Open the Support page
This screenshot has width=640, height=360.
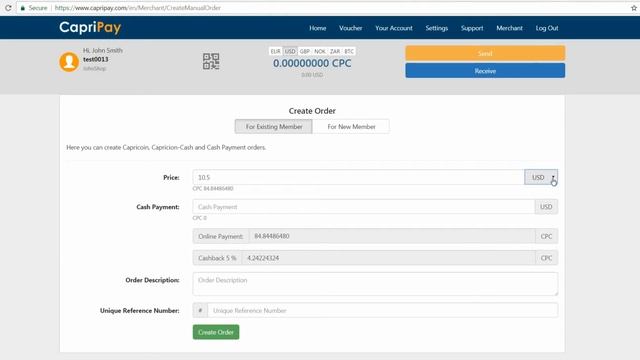point(472,28)
